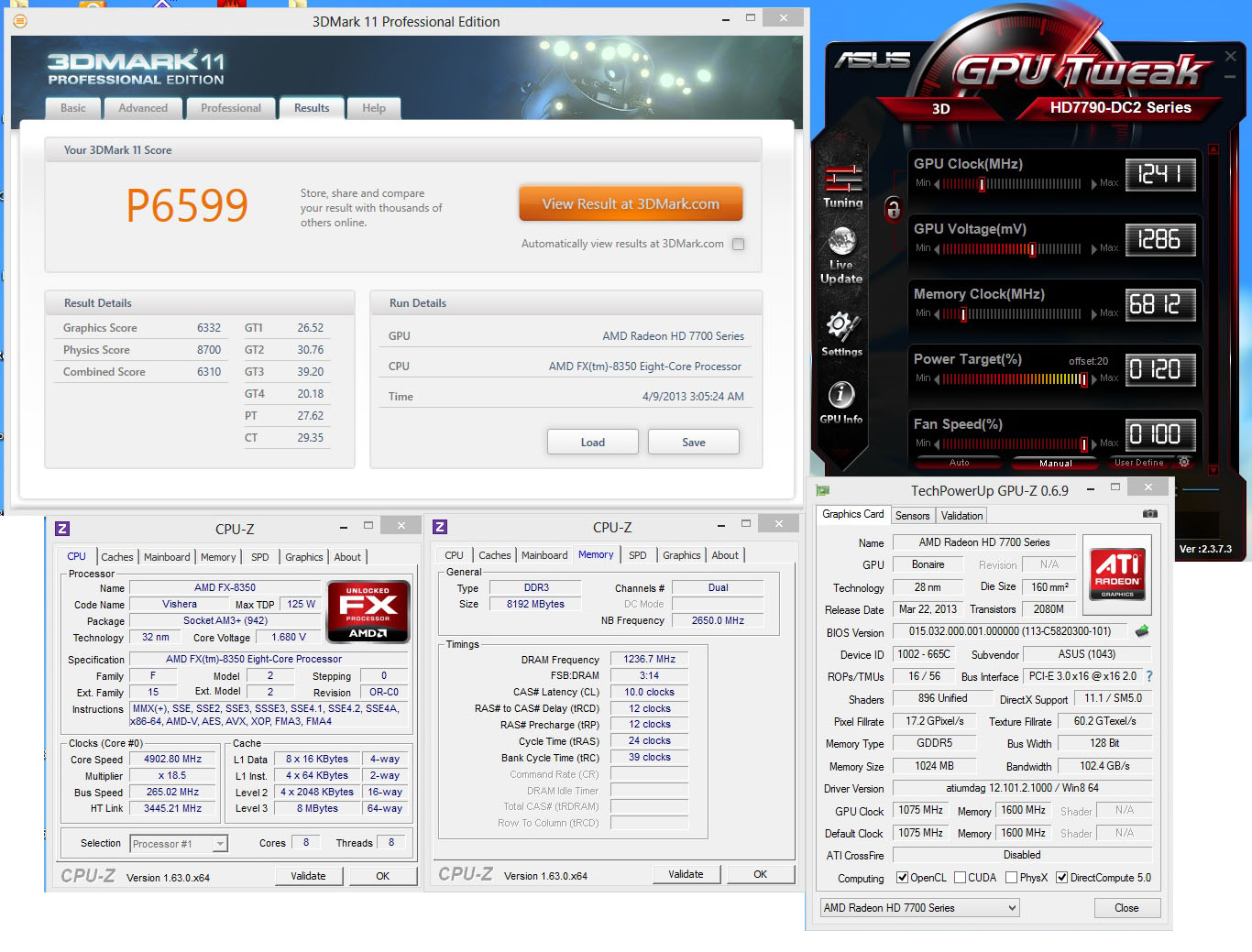
Task: Open the Help tab in 3DMark
Action: point(374,108)
